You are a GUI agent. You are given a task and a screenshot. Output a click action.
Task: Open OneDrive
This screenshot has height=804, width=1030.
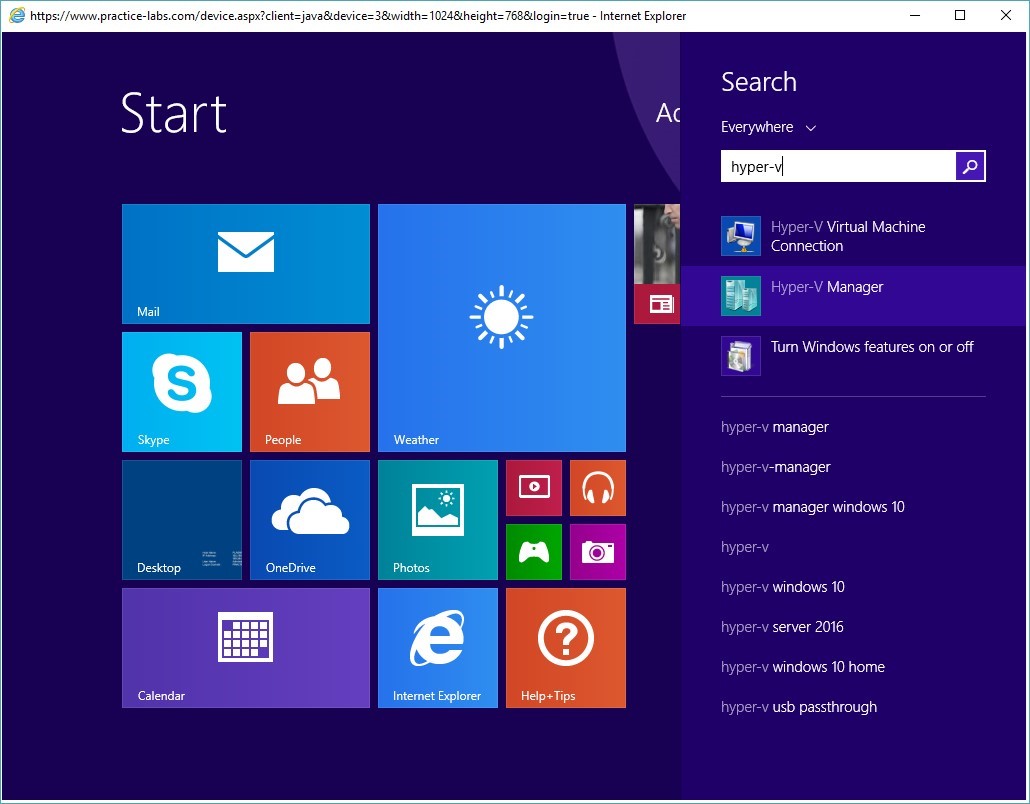coord(309,519)
